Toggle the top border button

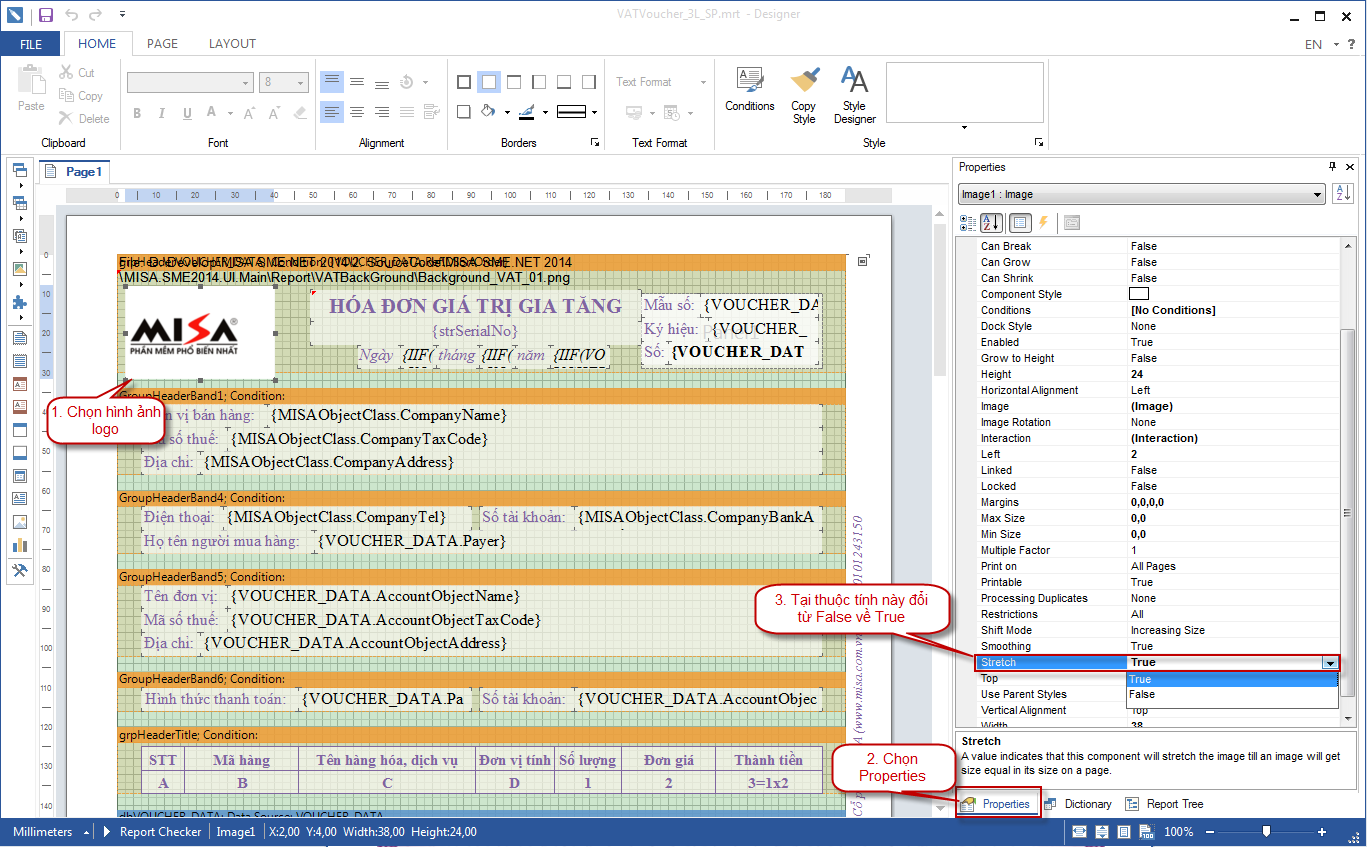point(513,82)
